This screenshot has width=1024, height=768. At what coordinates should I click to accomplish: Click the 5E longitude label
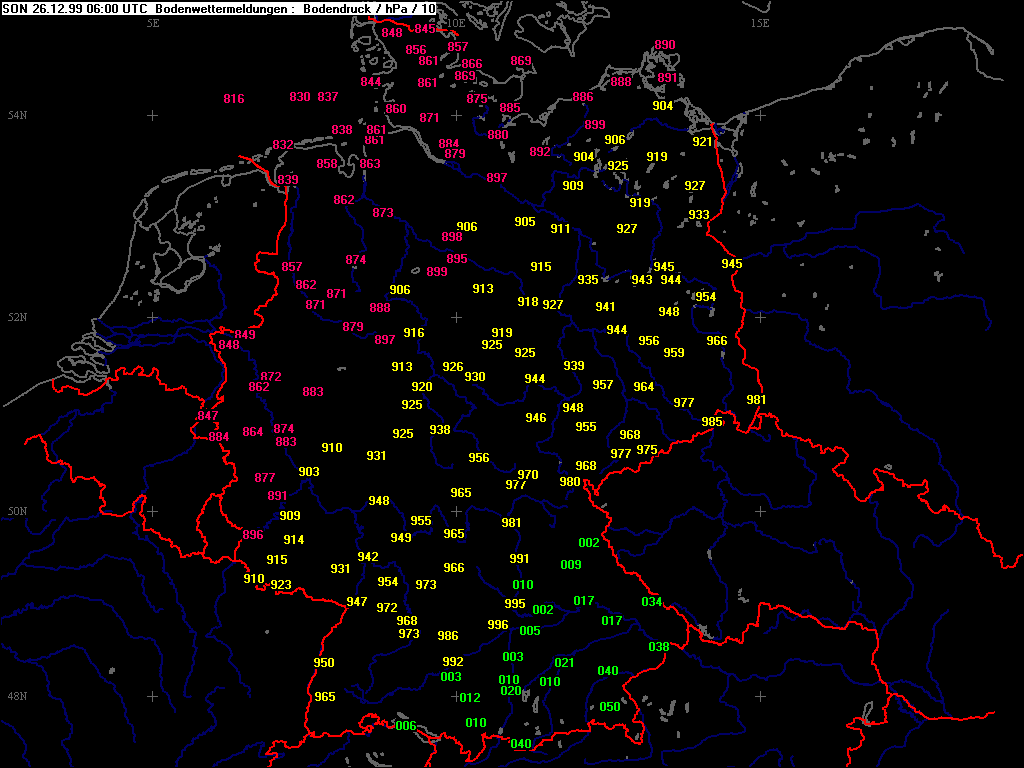point(153,23)
